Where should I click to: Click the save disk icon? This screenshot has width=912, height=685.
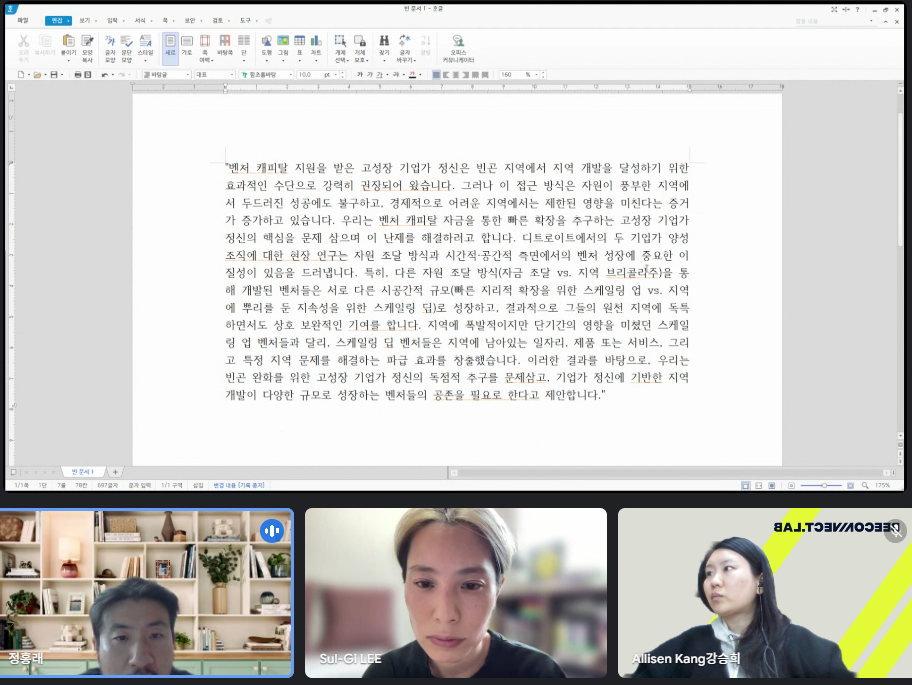(54, 74)
